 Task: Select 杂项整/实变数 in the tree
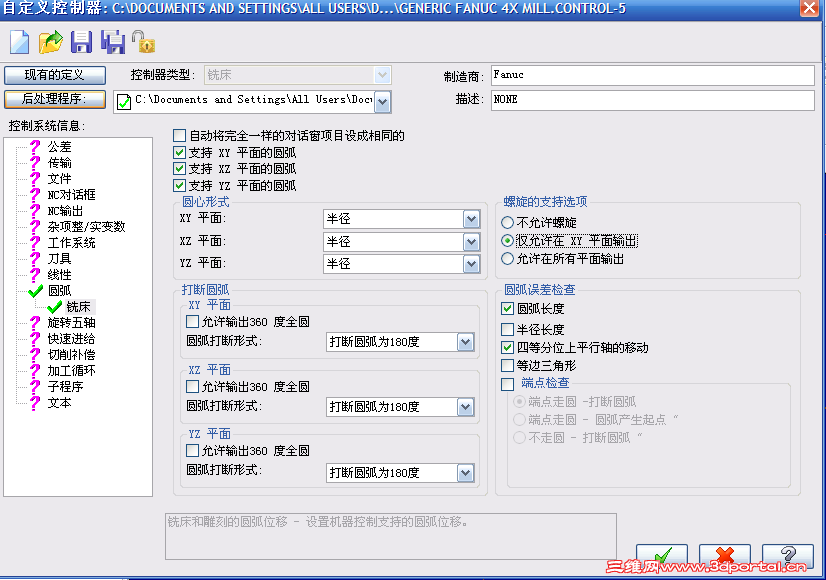click(86, 227)
